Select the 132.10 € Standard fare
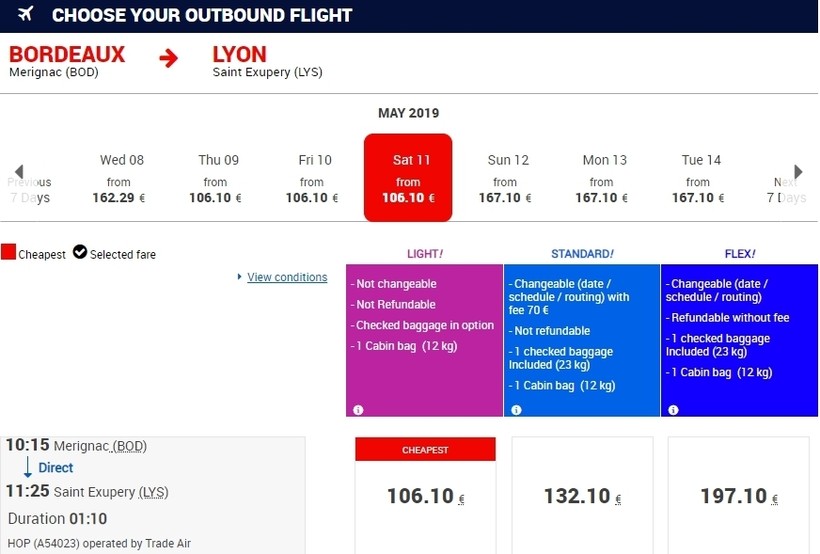The image size is (820, 554). click(x=582, y=496)
